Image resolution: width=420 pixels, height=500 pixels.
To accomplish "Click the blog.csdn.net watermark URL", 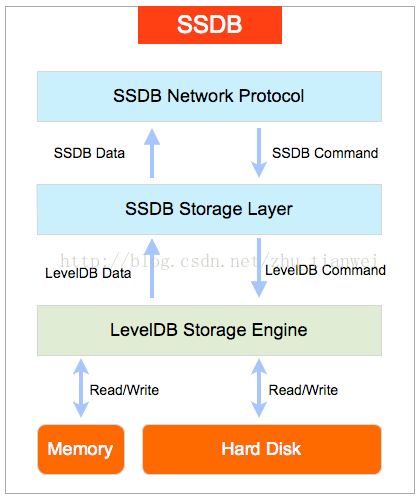I will (x=219, y=261).
